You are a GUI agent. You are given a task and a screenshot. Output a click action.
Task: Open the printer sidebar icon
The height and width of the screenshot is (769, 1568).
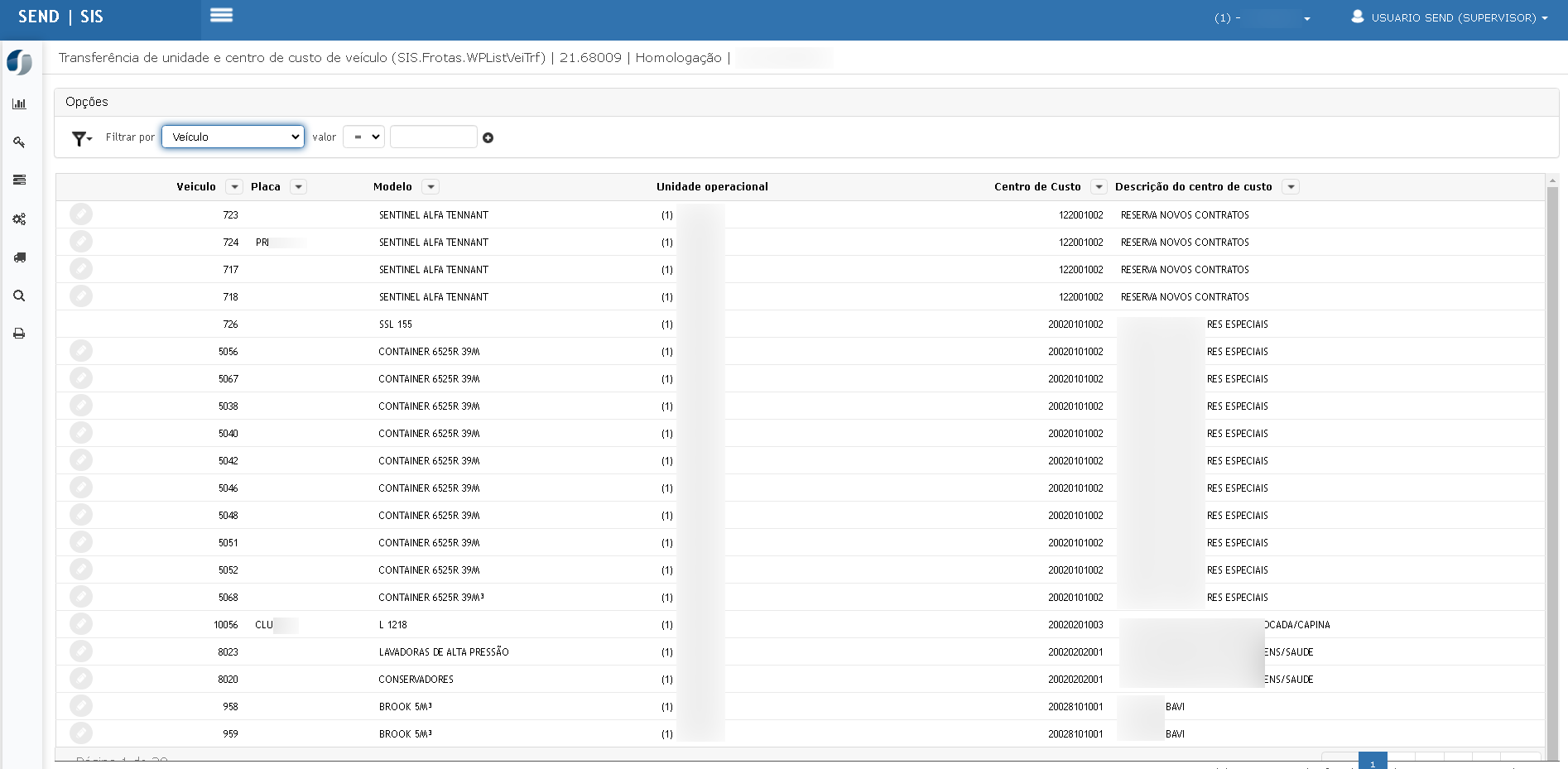click(19, 334)
